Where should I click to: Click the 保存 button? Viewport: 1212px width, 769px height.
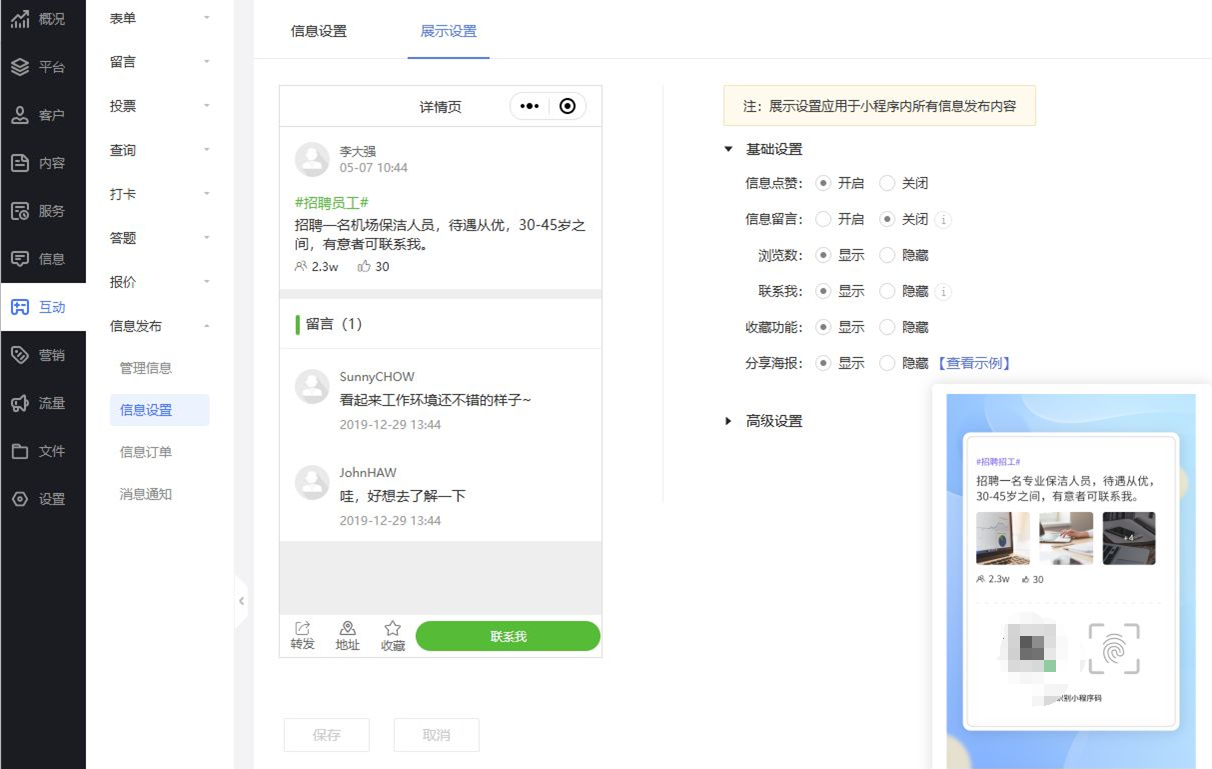point(327,735)
